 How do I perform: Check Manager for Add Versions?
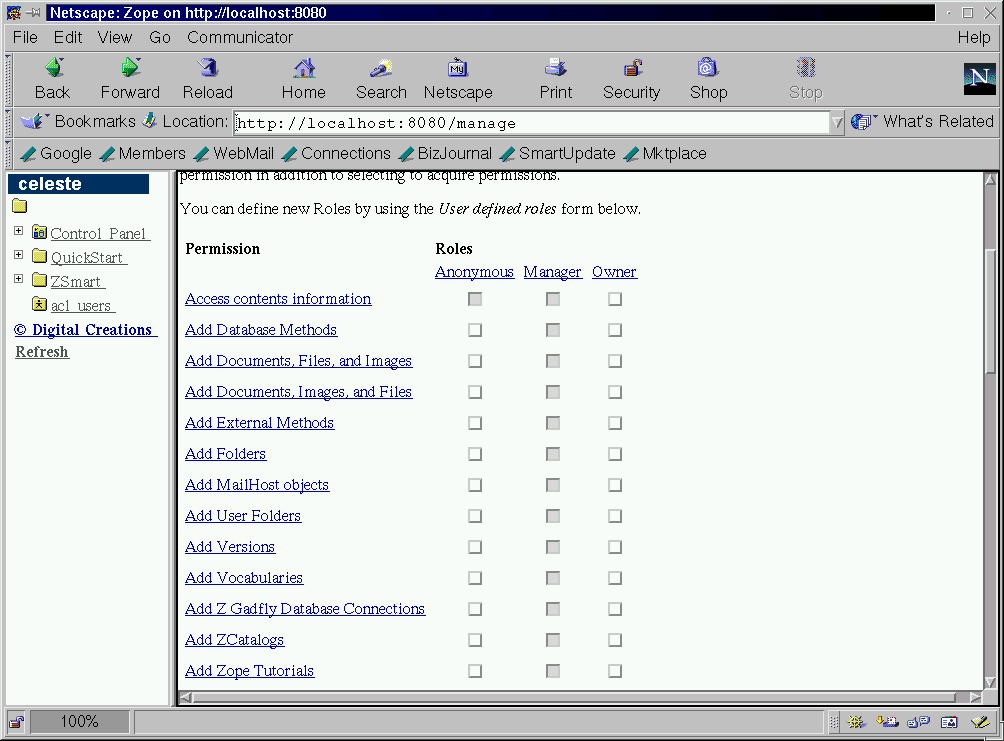553,547
